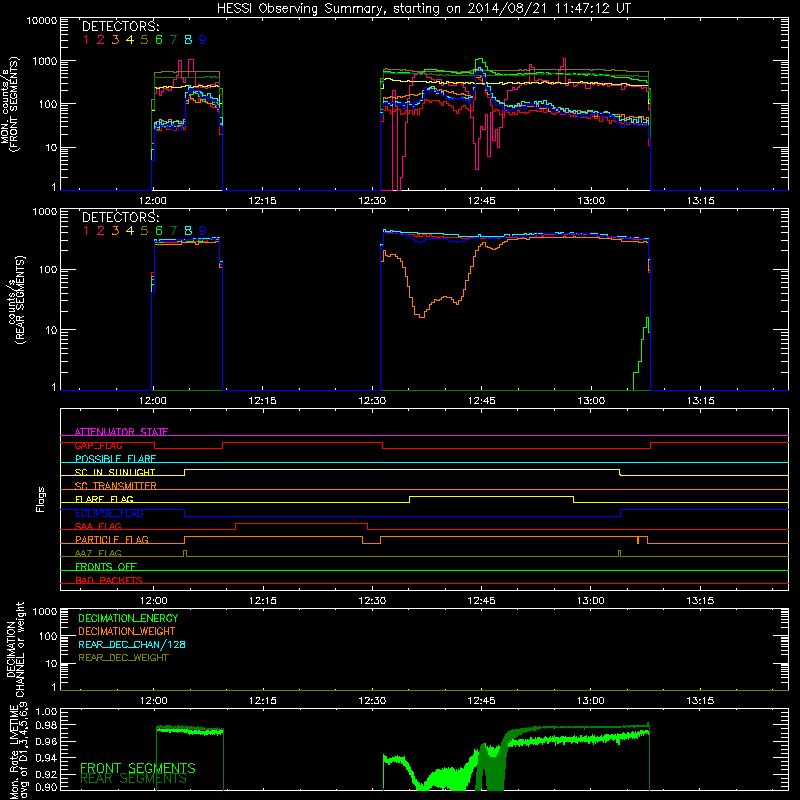
Task: Select detector 5 in rear segments legend
Action: 144,231
